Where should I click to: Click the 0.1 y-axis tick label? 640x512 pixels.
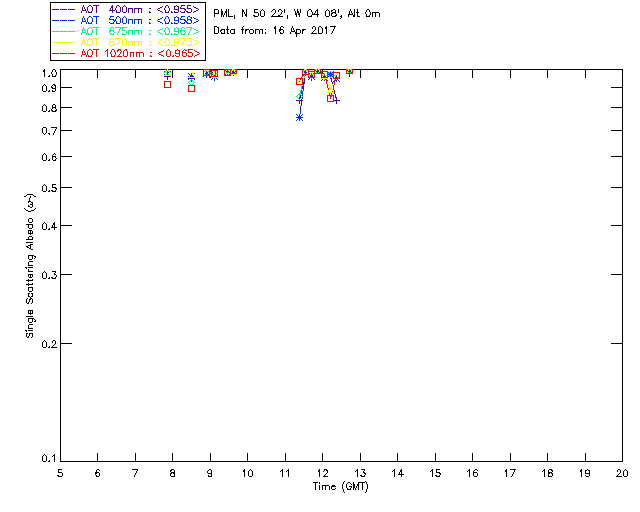[x=49, y=459]
